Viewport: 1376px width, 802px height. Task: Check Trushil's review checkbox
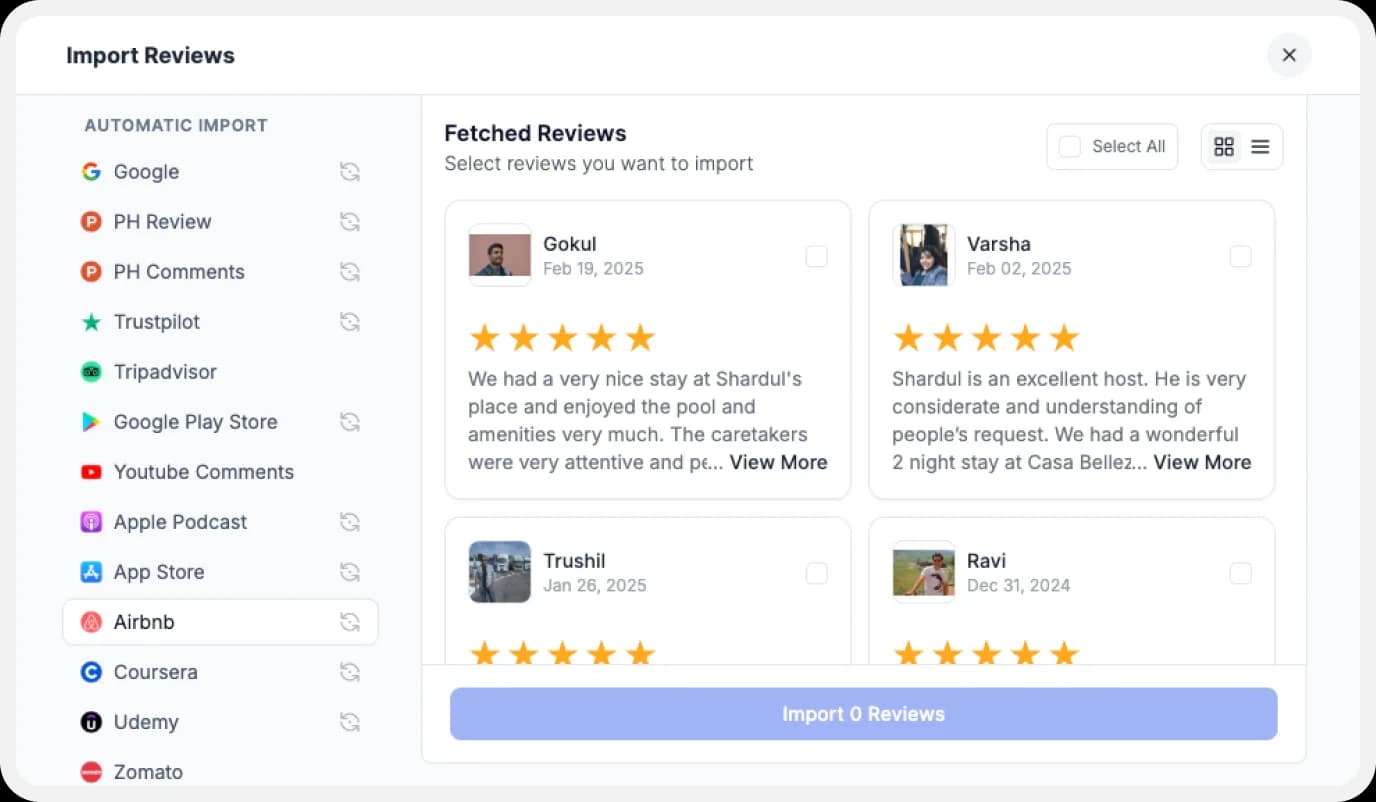point(816,573)
